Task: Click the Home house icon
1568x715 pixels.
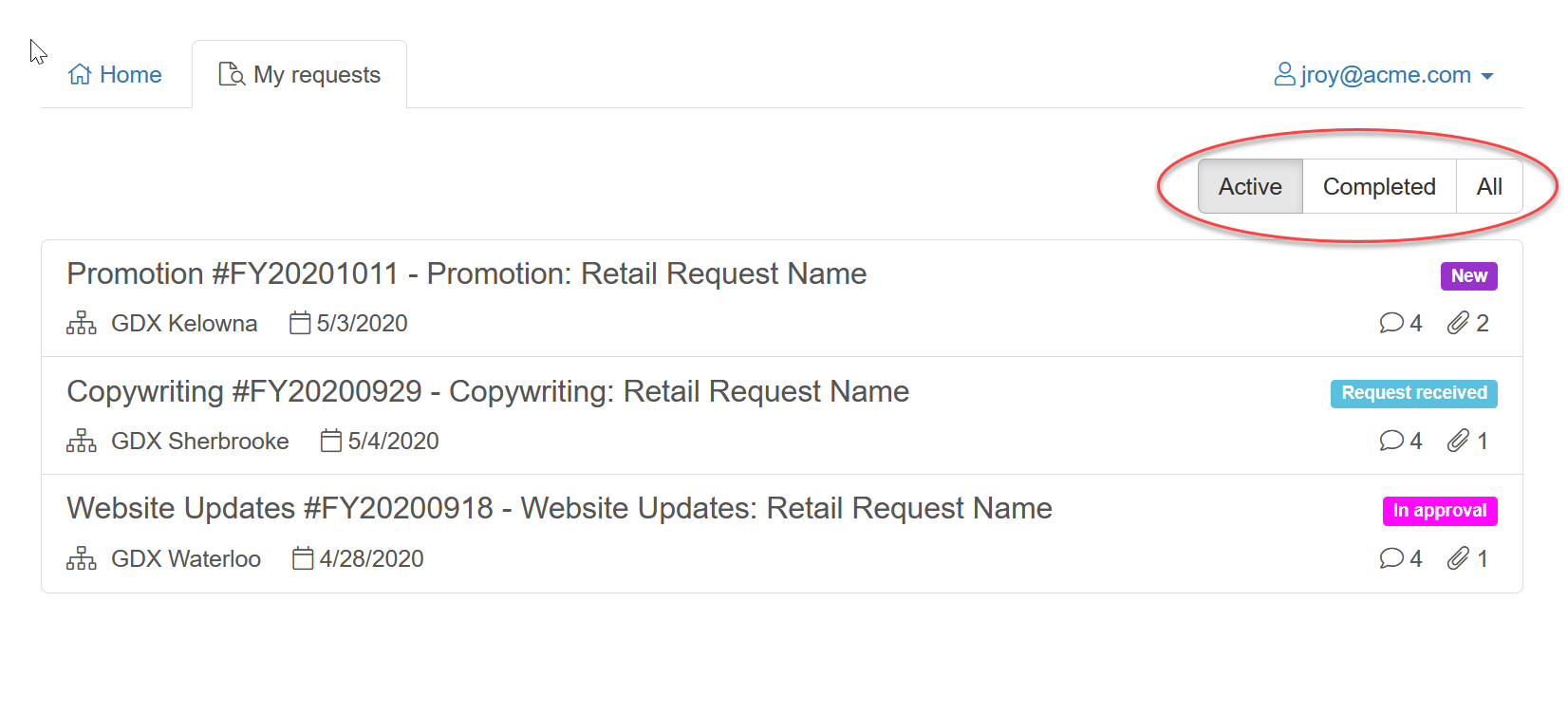Action: click(x=80, y=74)
